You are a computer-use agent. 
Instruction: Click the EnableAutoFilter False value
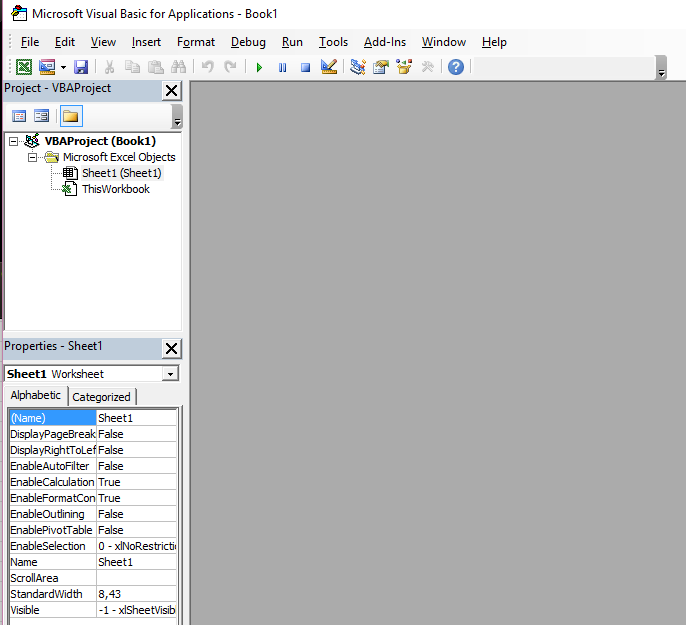click(x=136, y=466)
